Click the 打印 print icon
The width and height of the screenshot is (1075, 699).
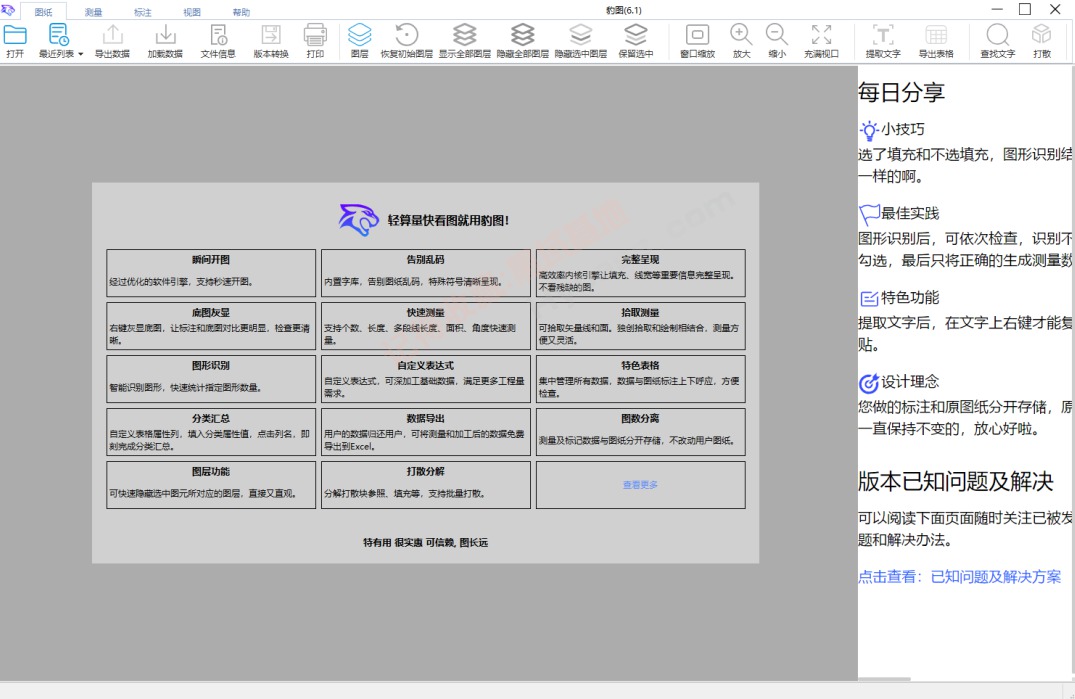point(315,34)
